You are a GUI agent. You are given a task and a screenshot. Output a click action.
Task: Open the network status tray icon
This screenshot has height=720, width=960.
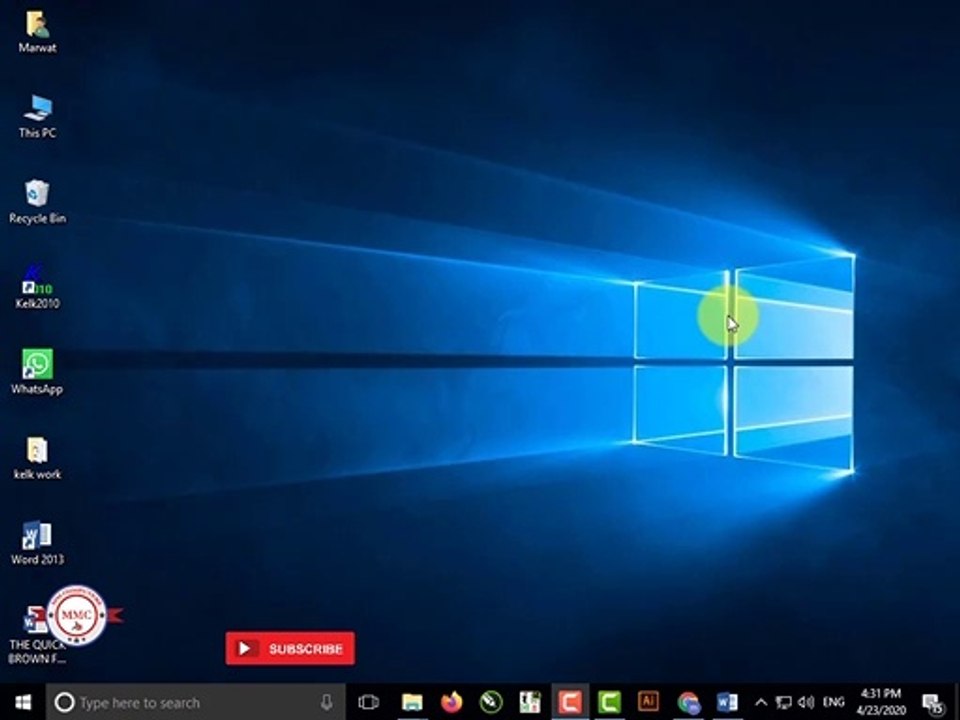coord(783,702)
